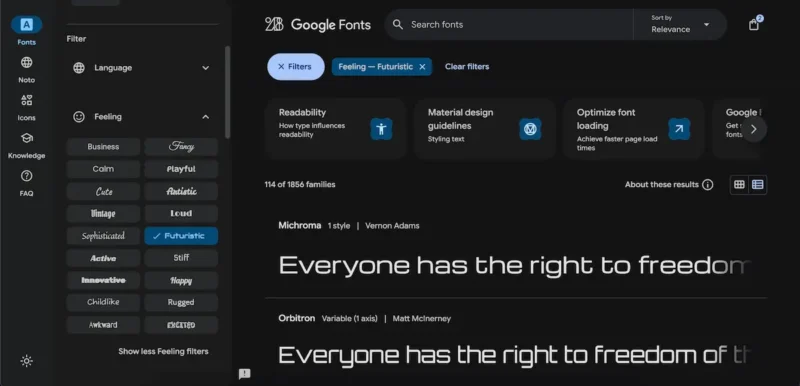Image resolution: width=800 pixels, height=386 pixels.
Task: Click the Orbitron font preview text
Action: pos(515,355)
